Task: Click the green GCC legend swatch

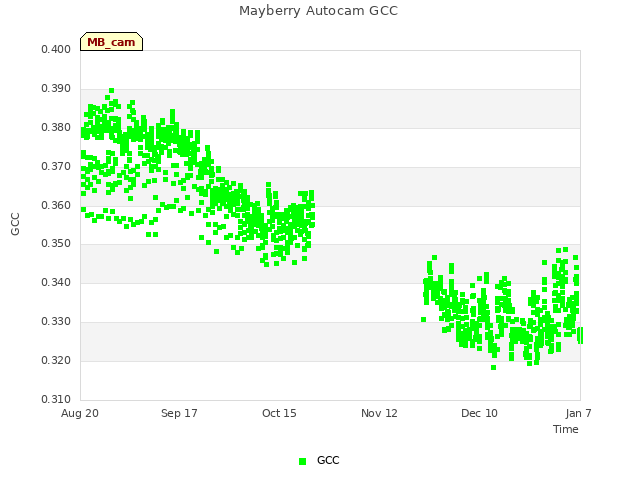Action: 302,461
